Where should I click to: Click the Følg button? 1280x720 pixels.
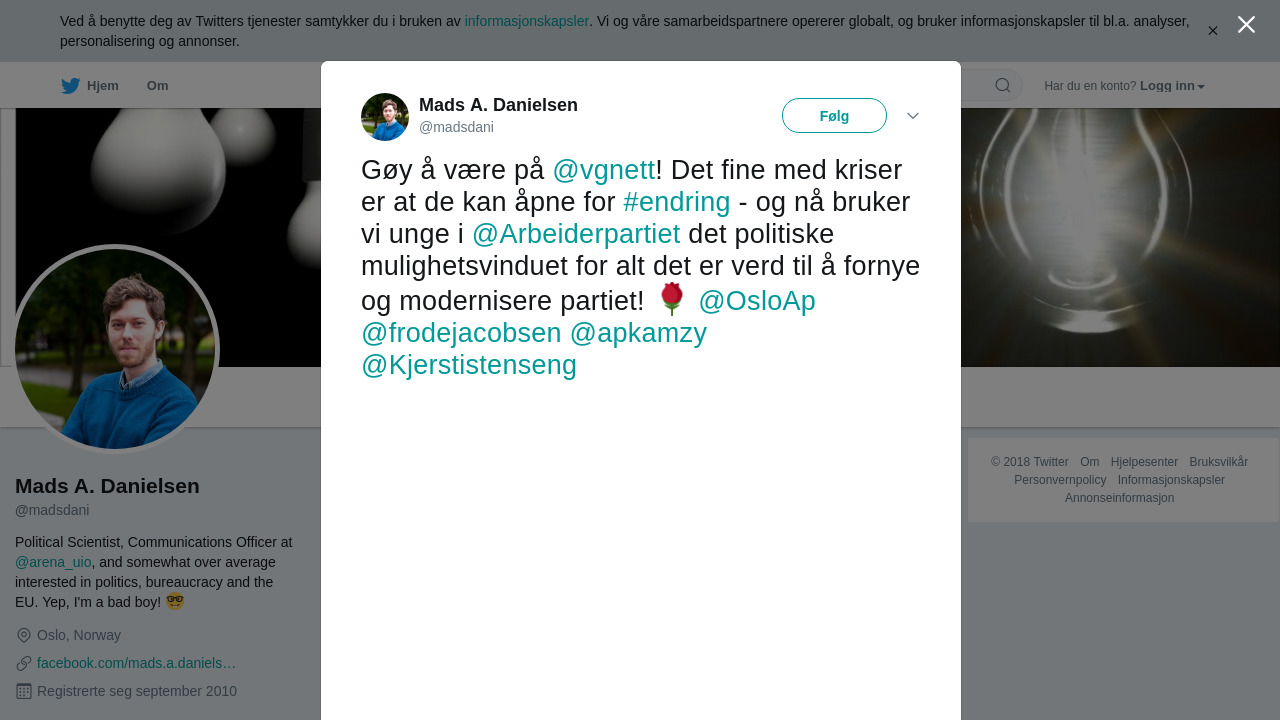coord(834,116)
